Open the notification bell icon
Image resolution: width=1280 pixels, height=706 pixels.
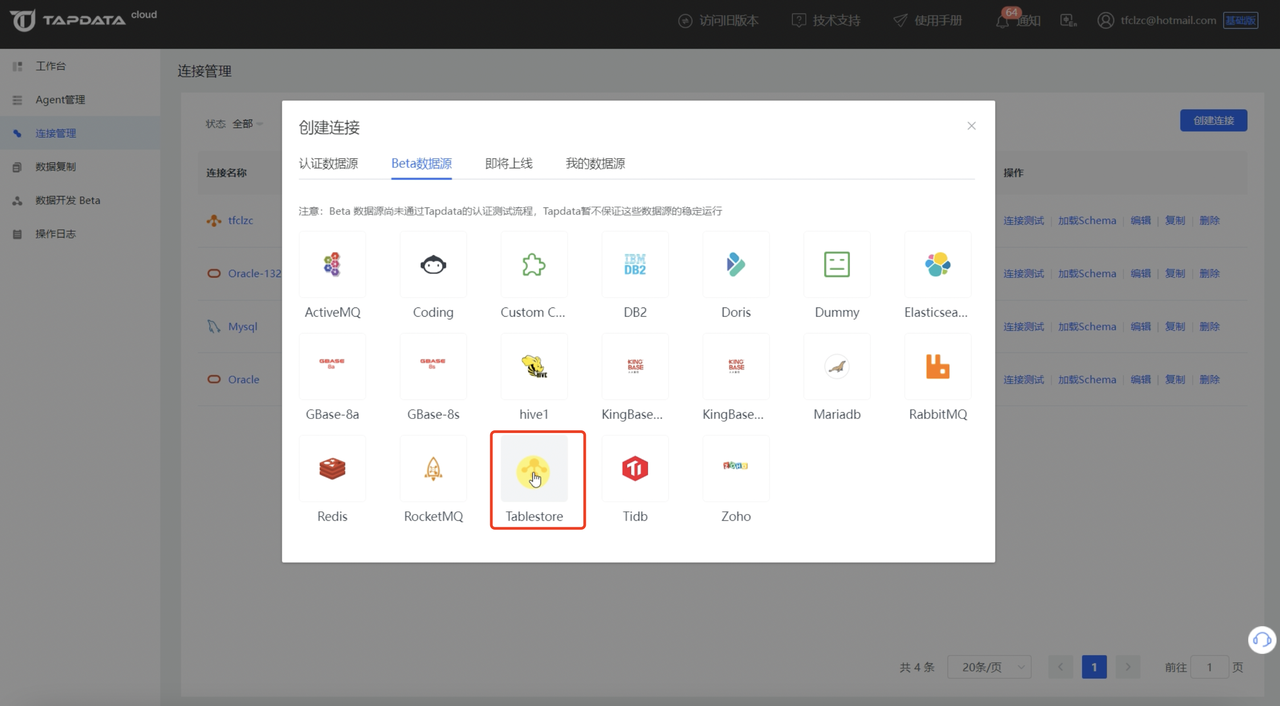[x=1003, y=20]
